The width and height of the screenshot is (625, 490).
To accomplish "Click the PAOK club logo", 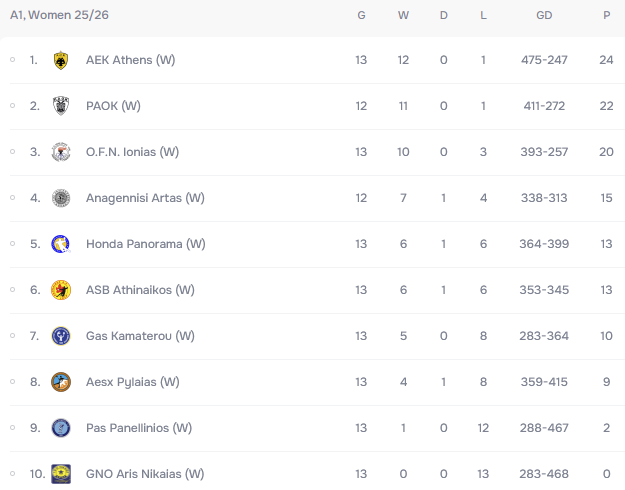I will [x=61, y=106].
